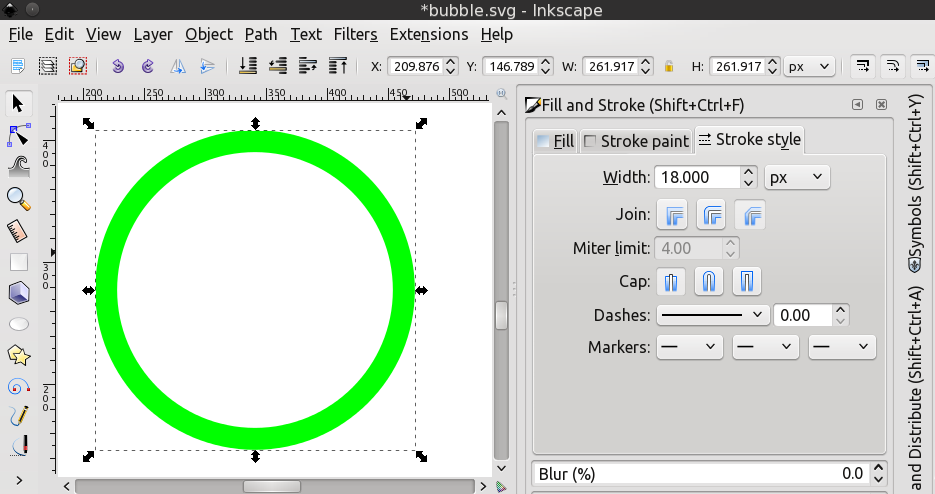
Task: Click the dash offset 0.00 field
Action: click(x=803, y=315)
